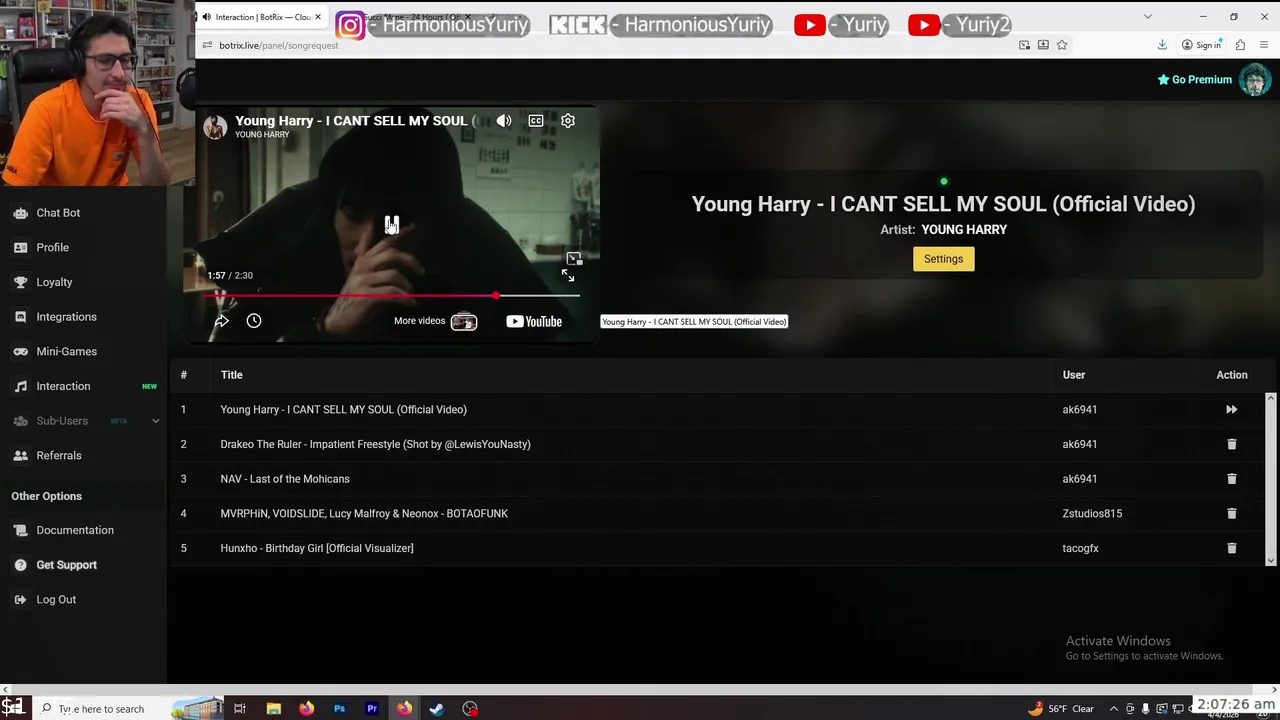The width and height of the screenshot is (1280, 720).
Task: Select NAV - Last of the Mohicans title
Action: tap(285, 479)
